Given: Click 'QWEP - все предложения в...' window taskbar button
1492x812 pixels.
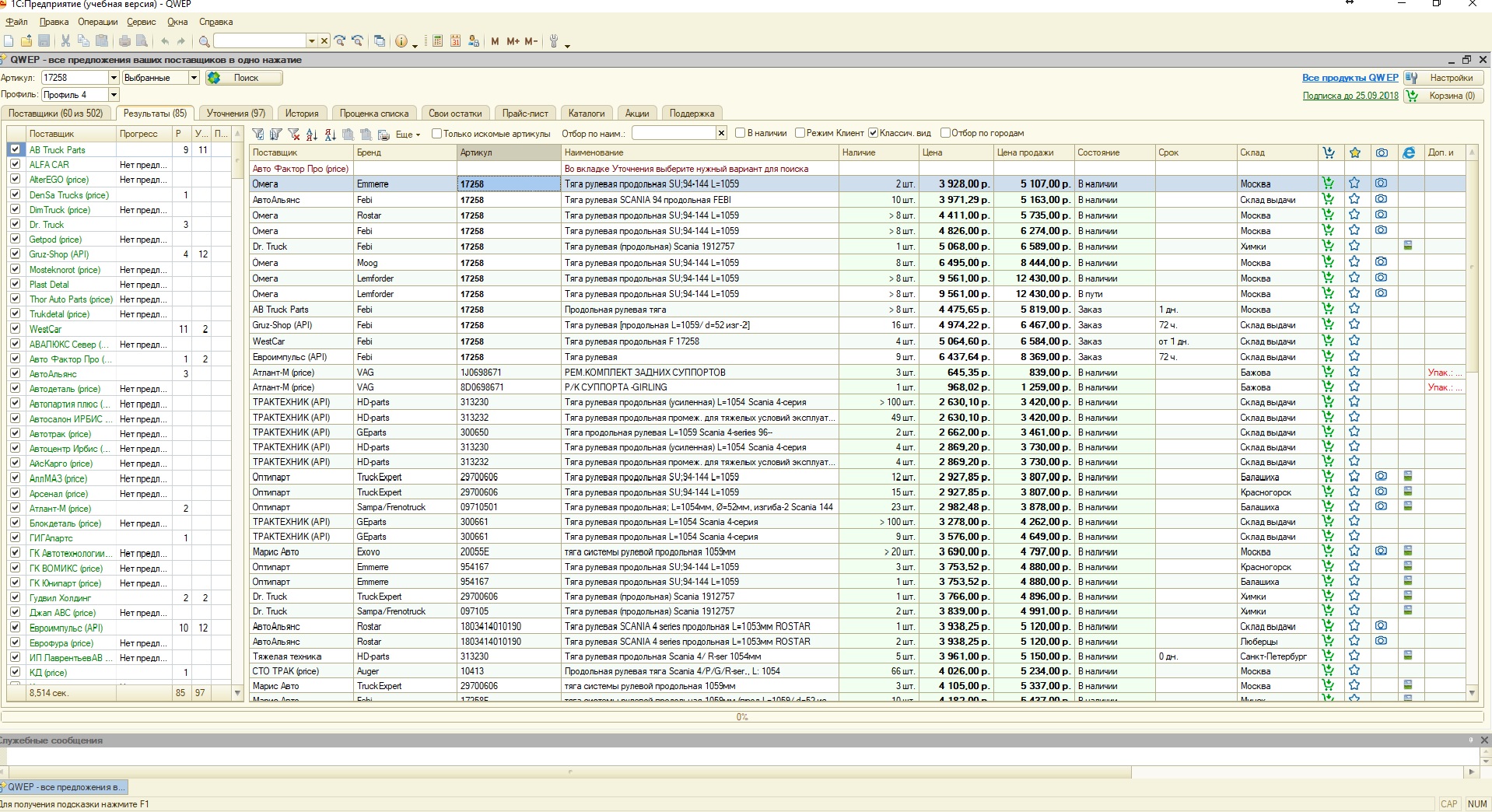Looking at the screenshot, I should pyautogui.click(x=64, y=787).
